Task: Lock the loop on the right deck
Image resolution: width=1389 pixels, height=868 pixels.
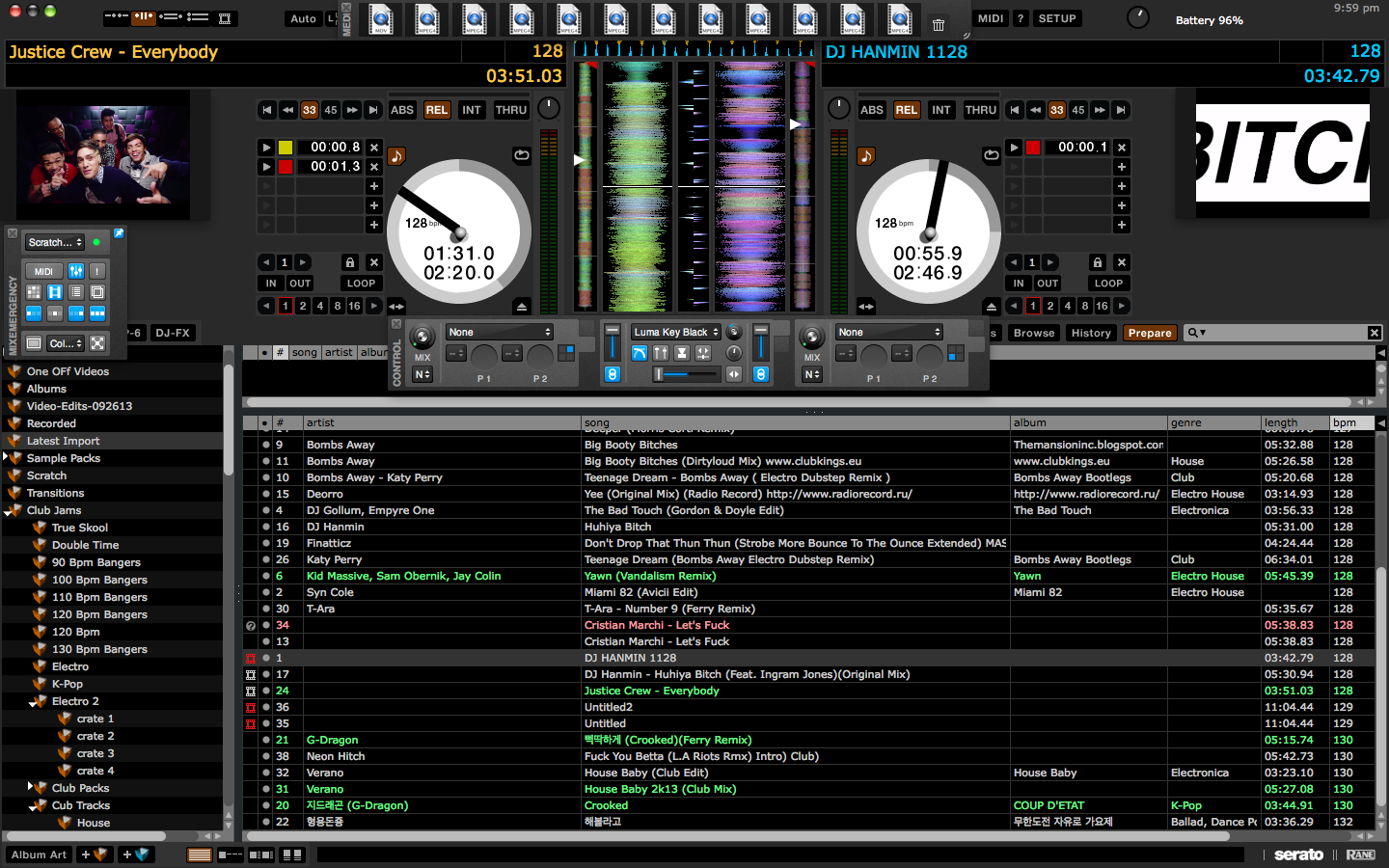Action: pos(1098,262)
